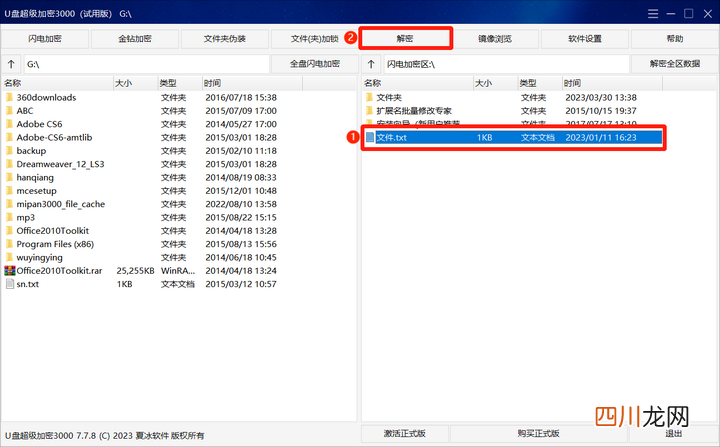720x447 pixels.
Task: Select the mcesetup folder
Action: pyautogui.click(x=36, y=191)
